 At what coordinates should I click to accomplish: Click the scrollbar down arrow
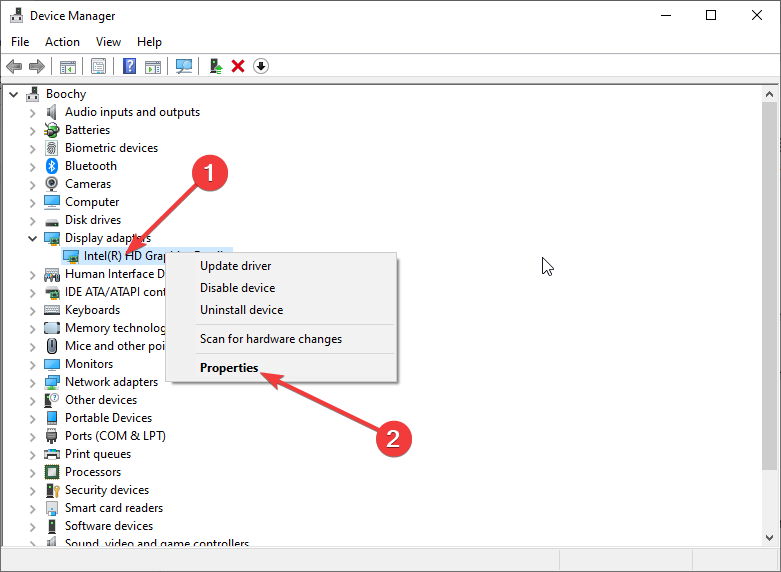point(769,538)
